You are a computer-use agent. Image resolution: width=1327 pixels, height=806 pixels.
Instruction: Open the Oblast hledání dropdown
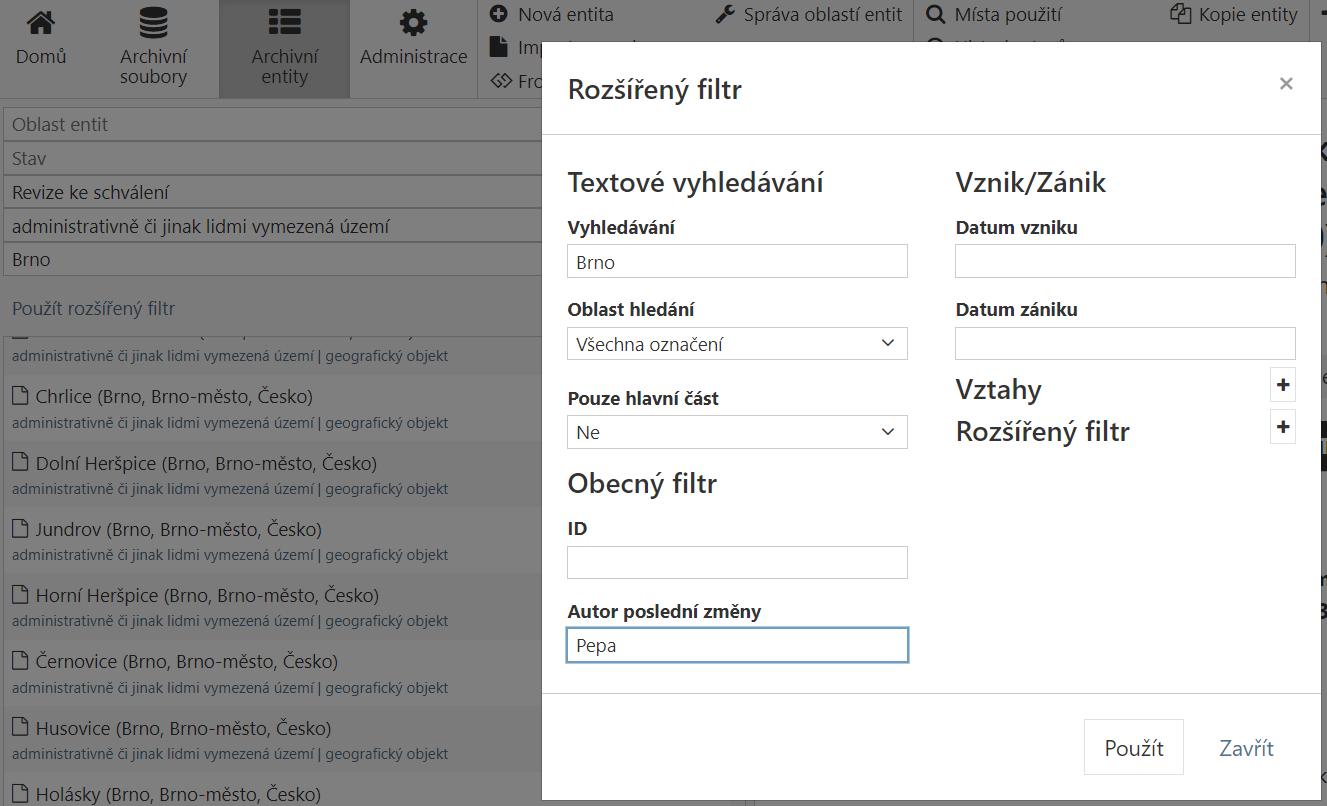[737, 344]
